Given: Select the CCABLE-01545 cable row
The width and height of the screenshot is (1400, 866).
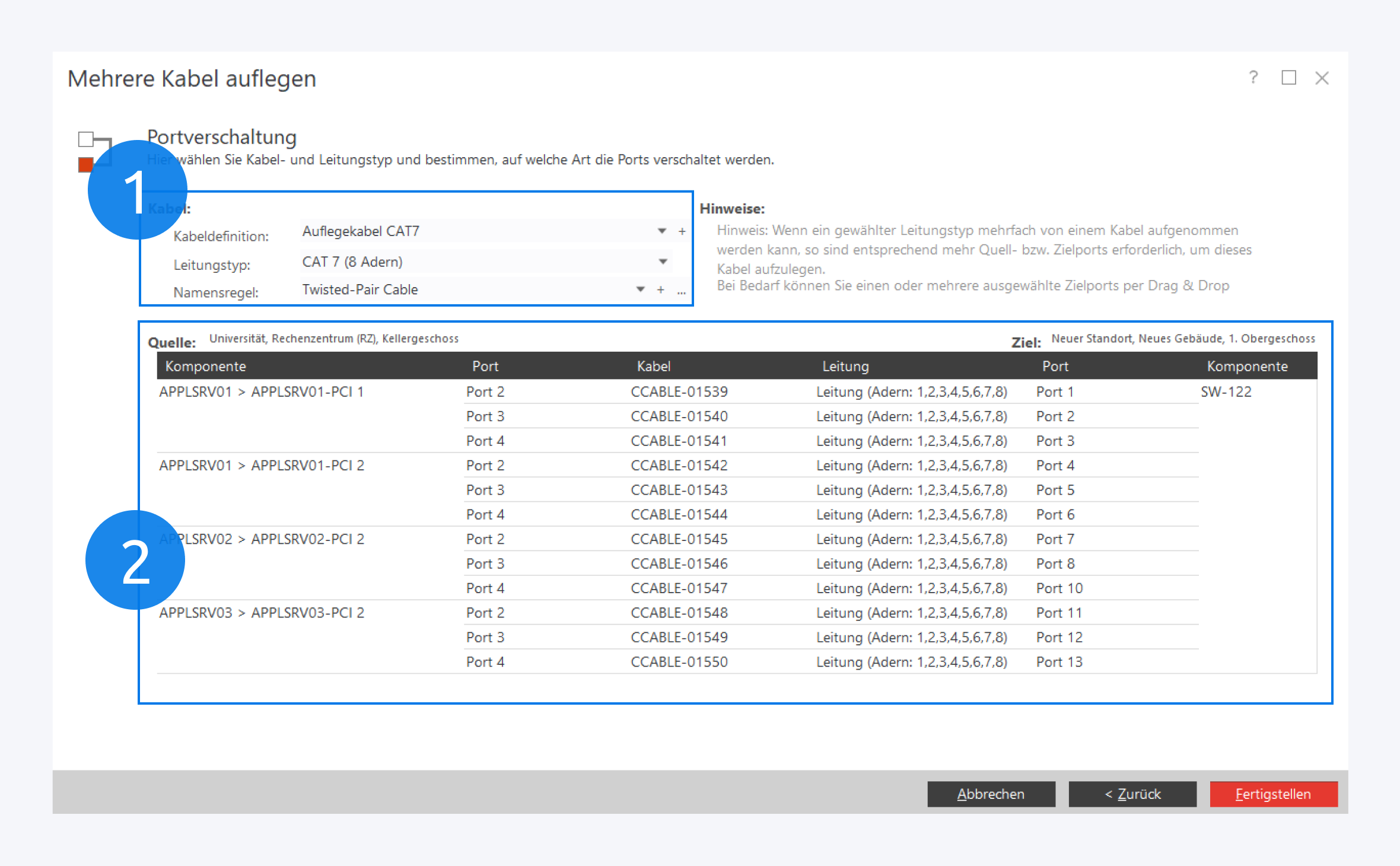Looking at the screenshot, I should [x=679, y=539].
